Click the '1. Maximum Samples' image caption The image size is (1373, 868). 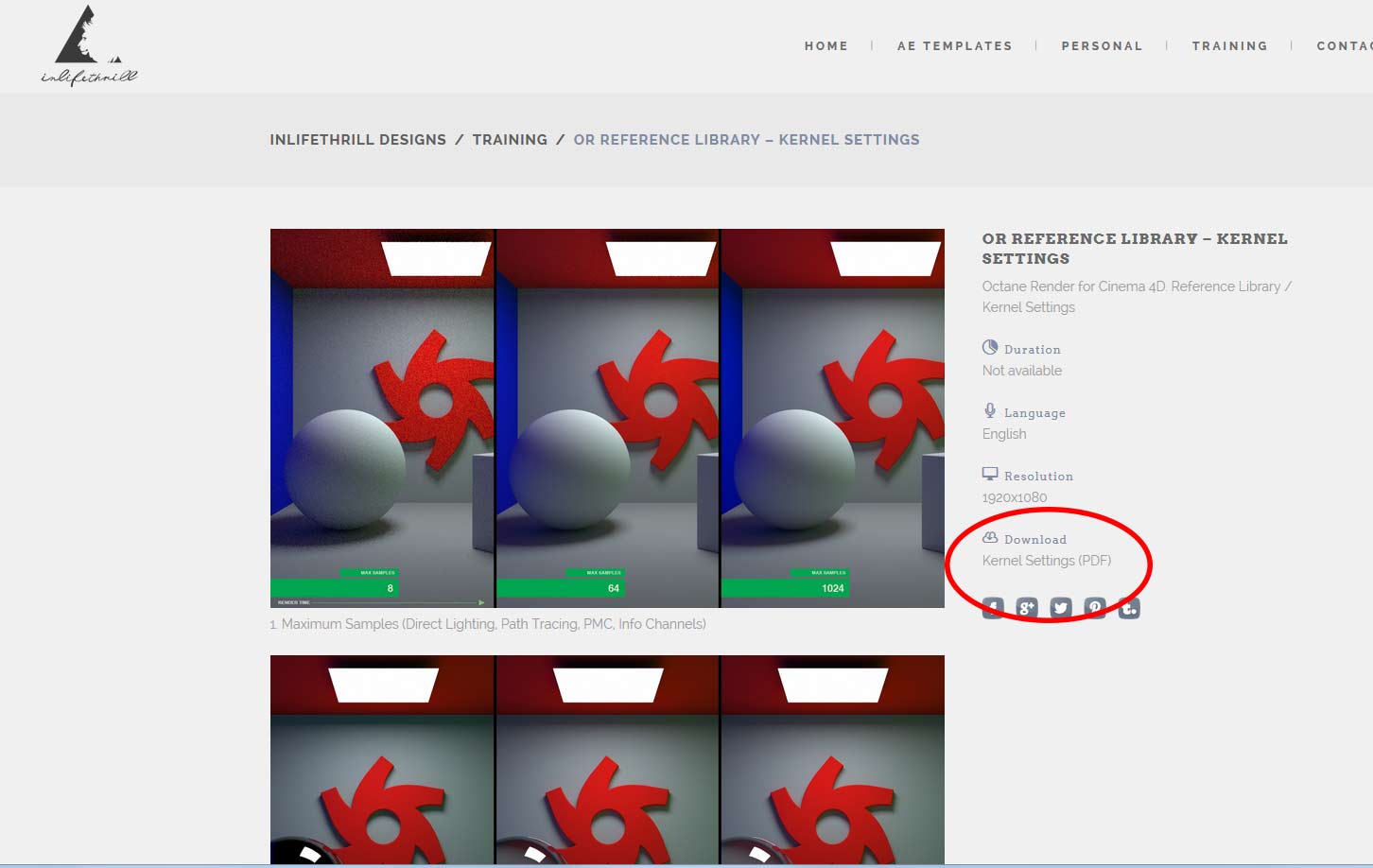click(x=488, y=624)
